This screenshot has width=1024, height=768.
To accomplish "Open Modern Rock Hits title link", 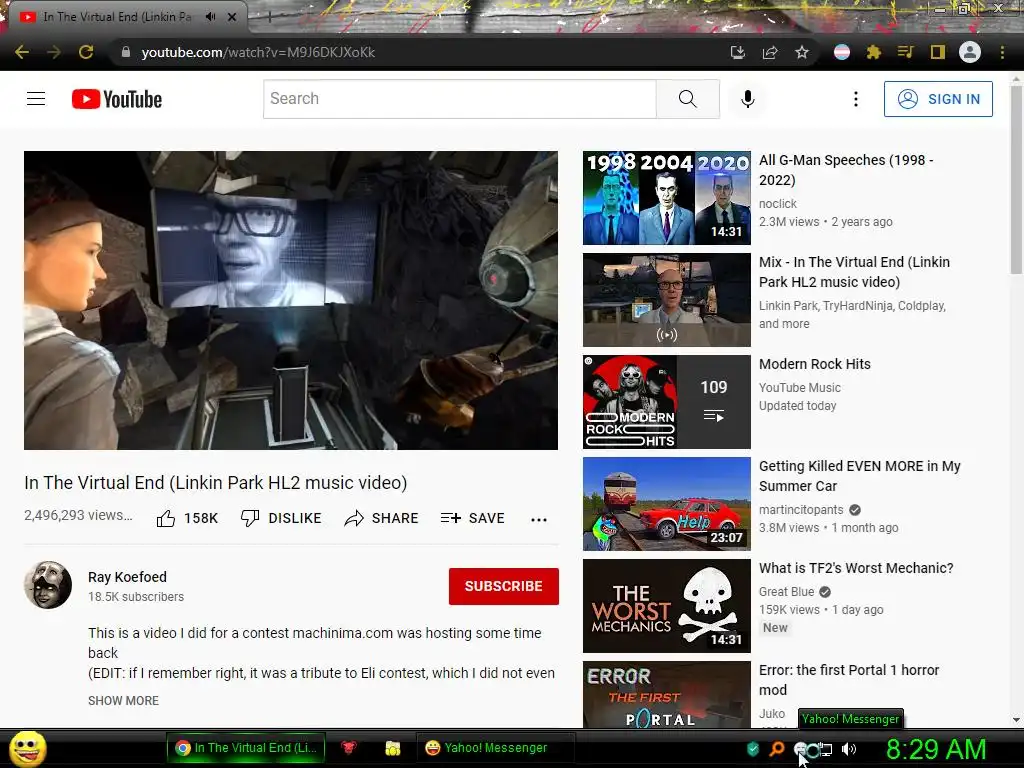I will [814, 364].
